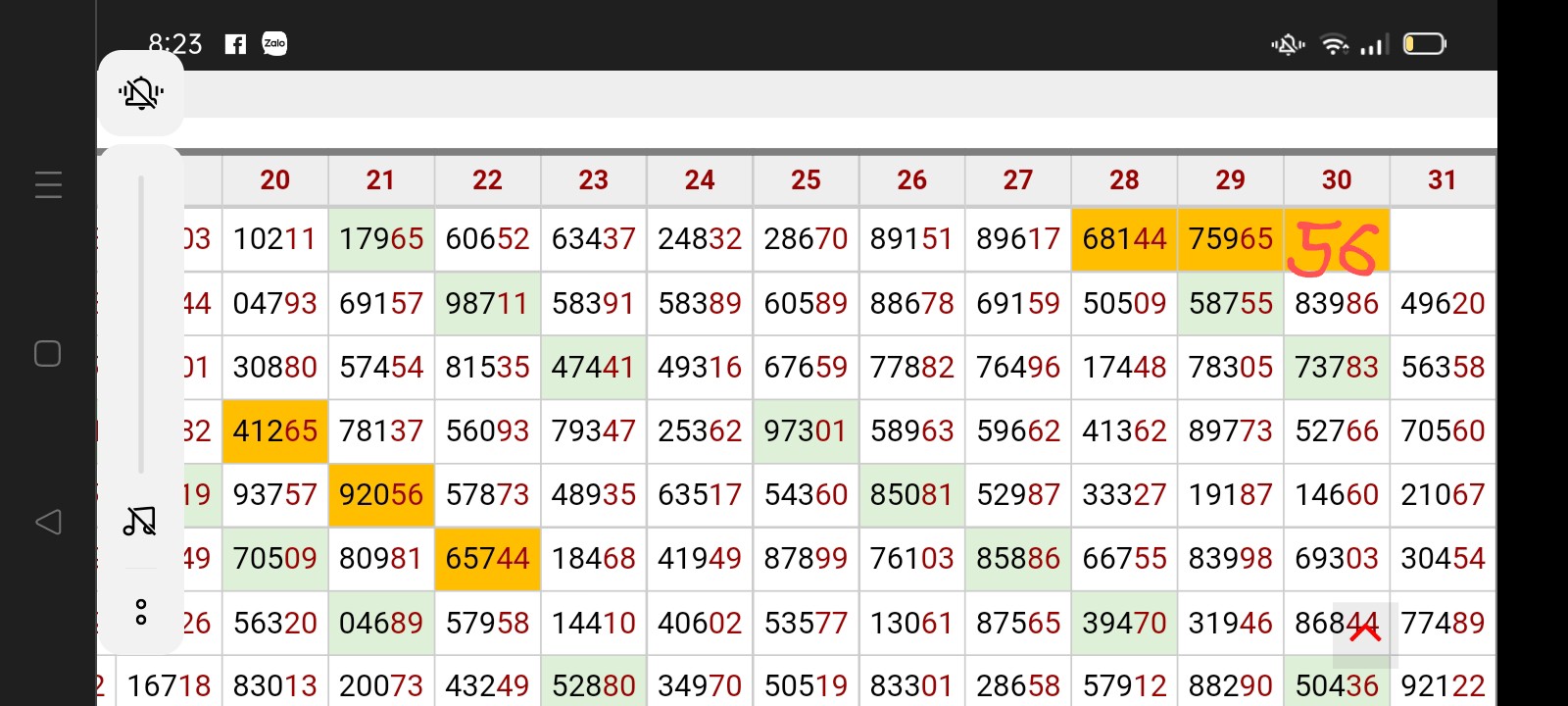The height and width of the screenshot is (706, 1568).
Task: Select column header 30
Action: pos(1337,180)
